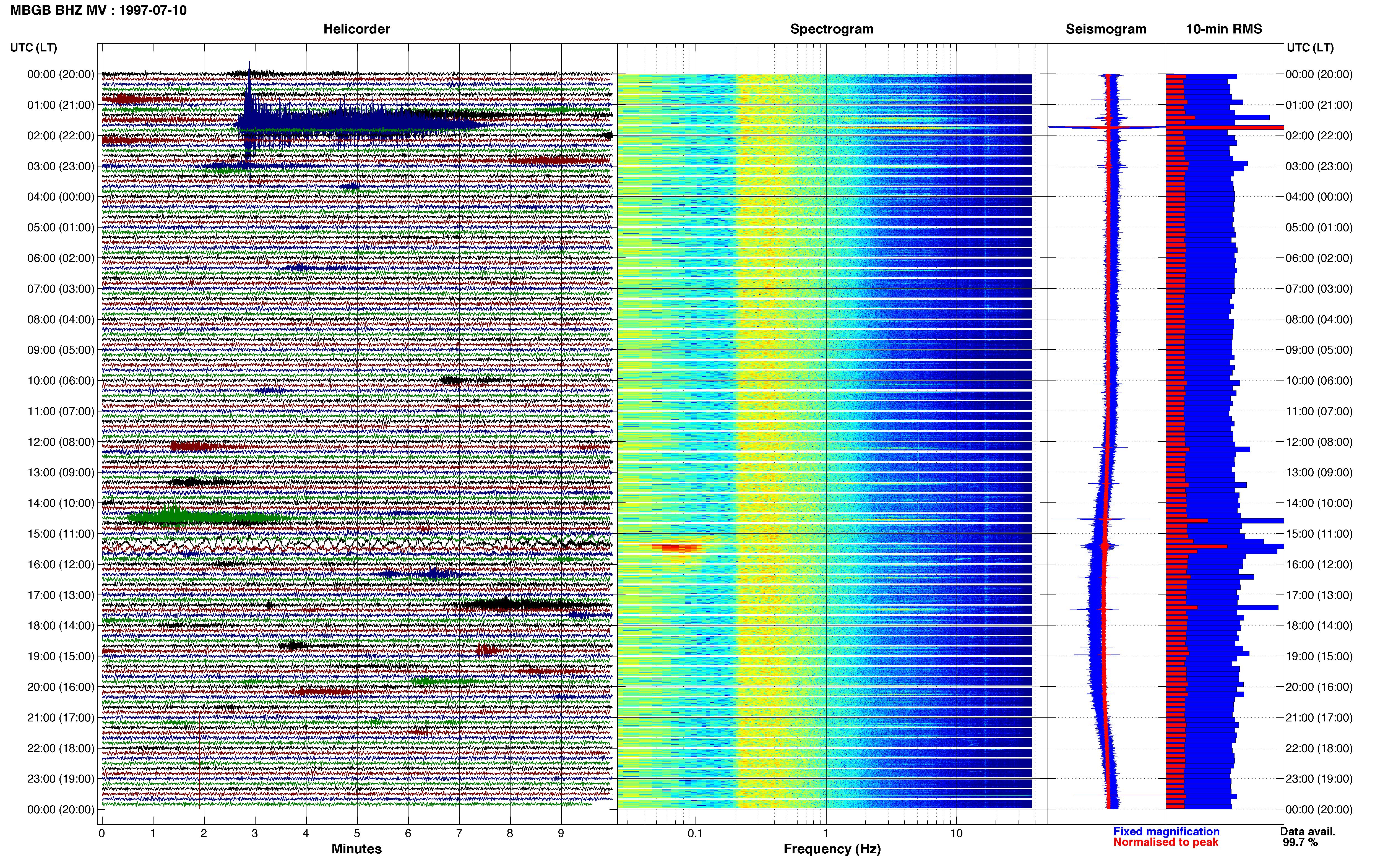The width and height of the screenshot is (1388, 868).
Task: Click the blue Fixed magnification legend text
Action: pos(1166,832)
